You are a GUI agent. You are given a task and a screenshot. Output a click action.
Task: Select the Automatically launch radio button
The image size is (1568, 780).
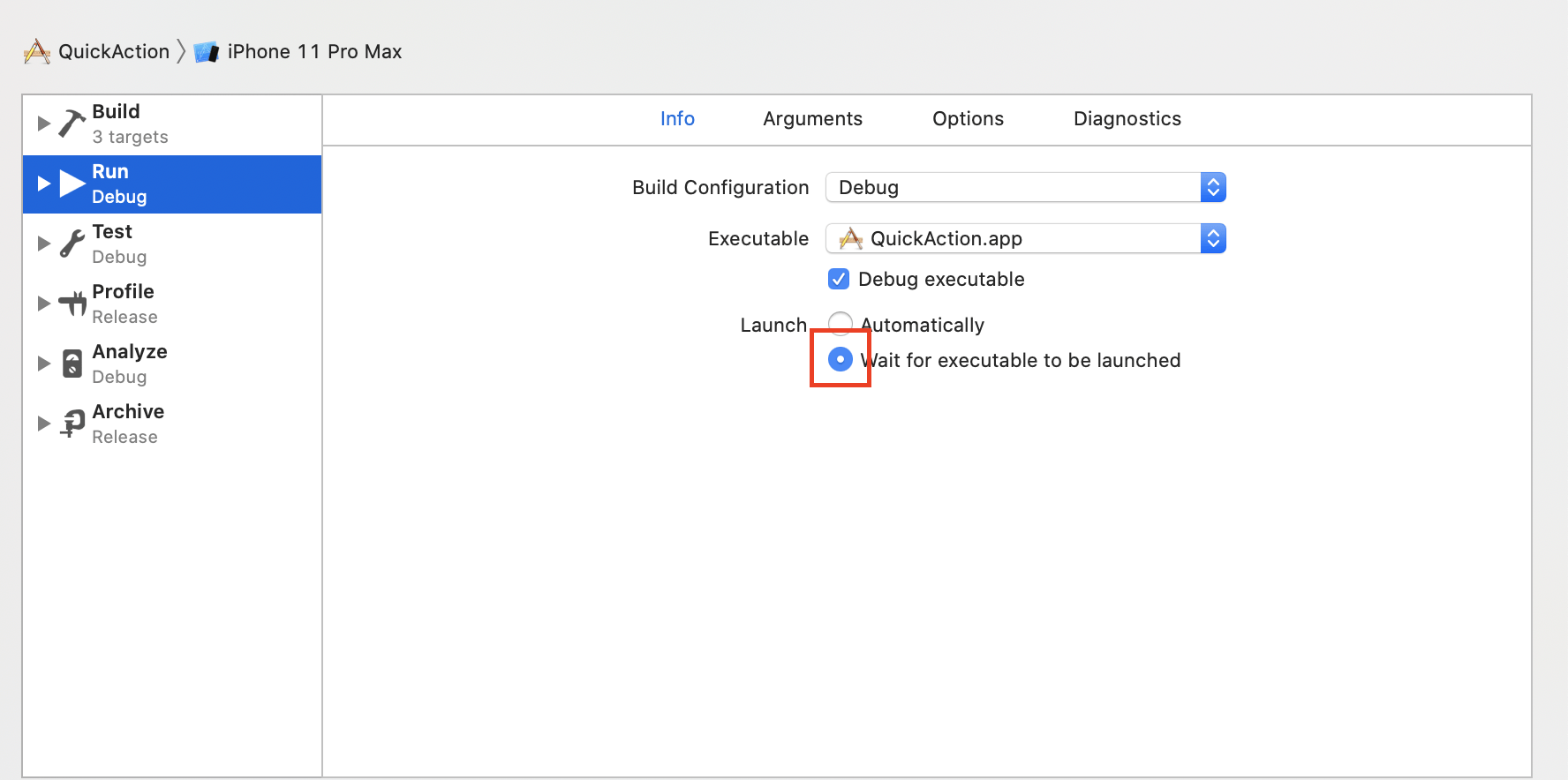(841, 324)
